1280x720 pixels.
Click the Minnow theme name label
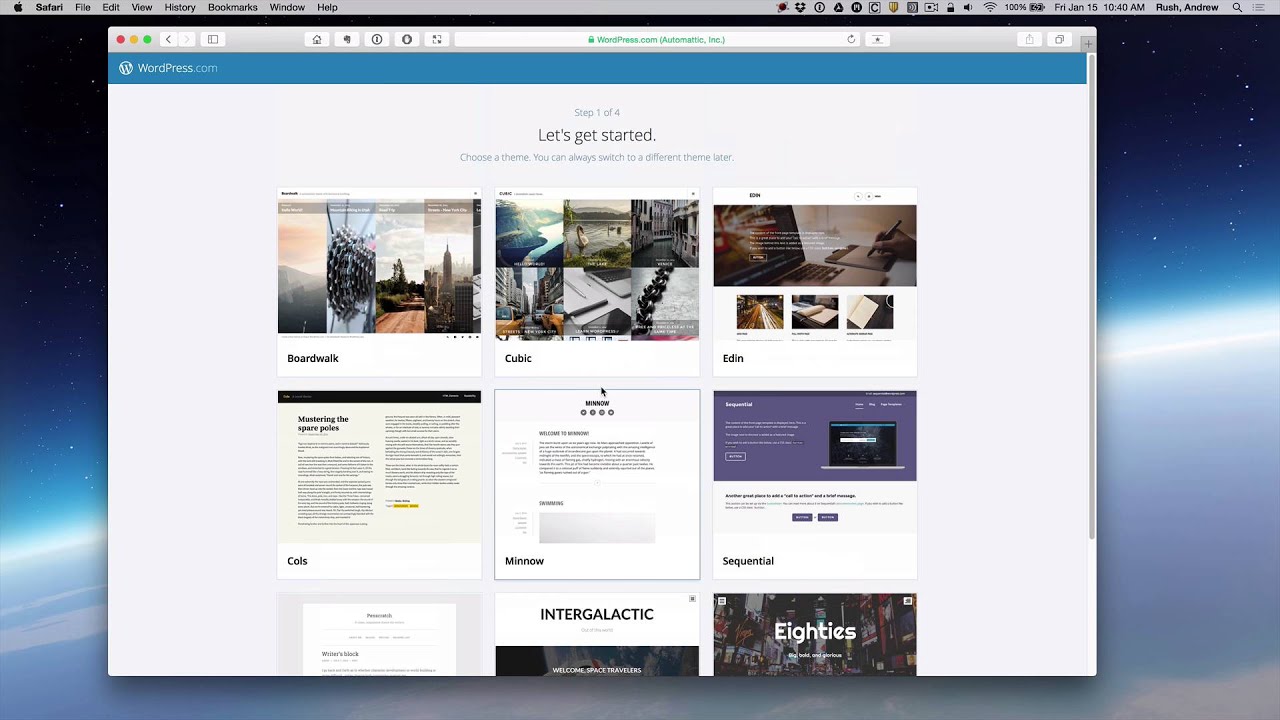pyautogui.click(x=524, y=561)
